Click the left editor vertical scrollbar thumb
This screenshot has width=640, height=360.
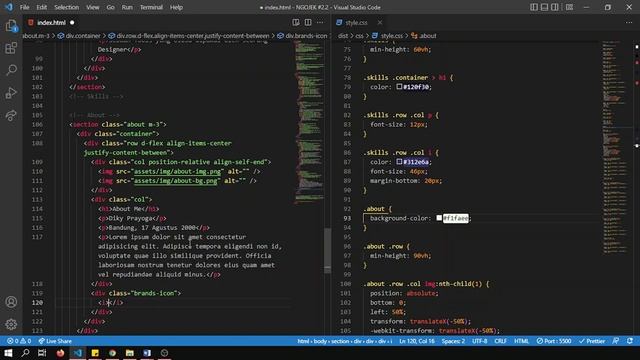click(x=327, y=250)
